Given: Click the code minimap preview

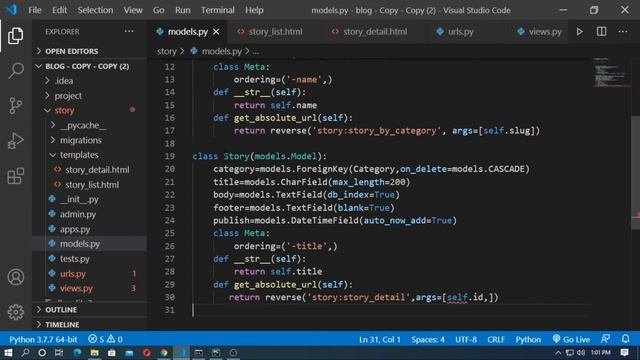Looking at the screenshot, I should [x=611, y=73].
